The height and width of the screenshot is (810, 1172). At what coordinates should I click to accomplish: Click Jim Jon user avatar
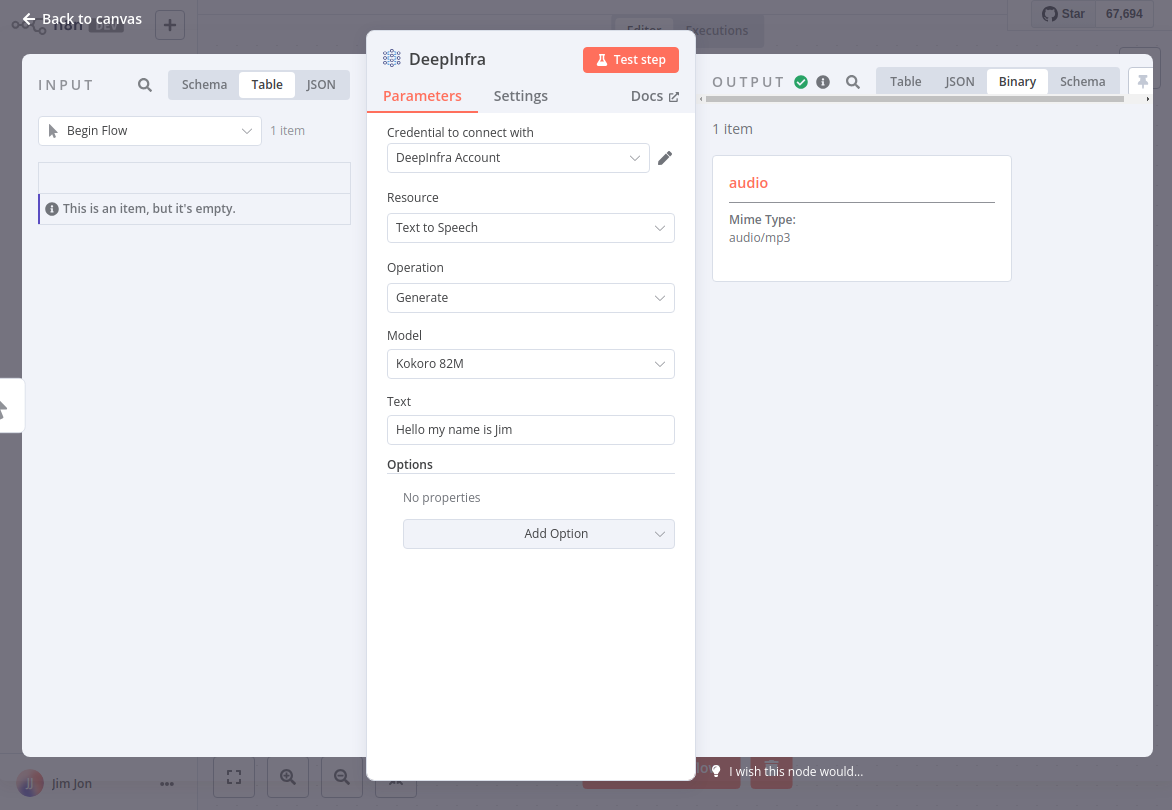coord(30,784)
